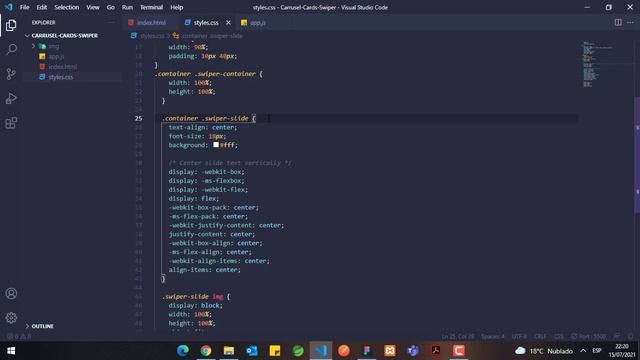Image resolution: width=640 pixels, height=360 pixels.
Task: Open Outlook from taskbar
Action: 251,351
